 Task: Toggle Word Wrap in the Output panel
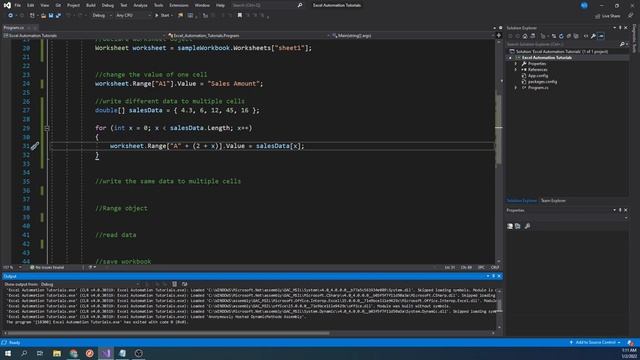pos(184,284)
